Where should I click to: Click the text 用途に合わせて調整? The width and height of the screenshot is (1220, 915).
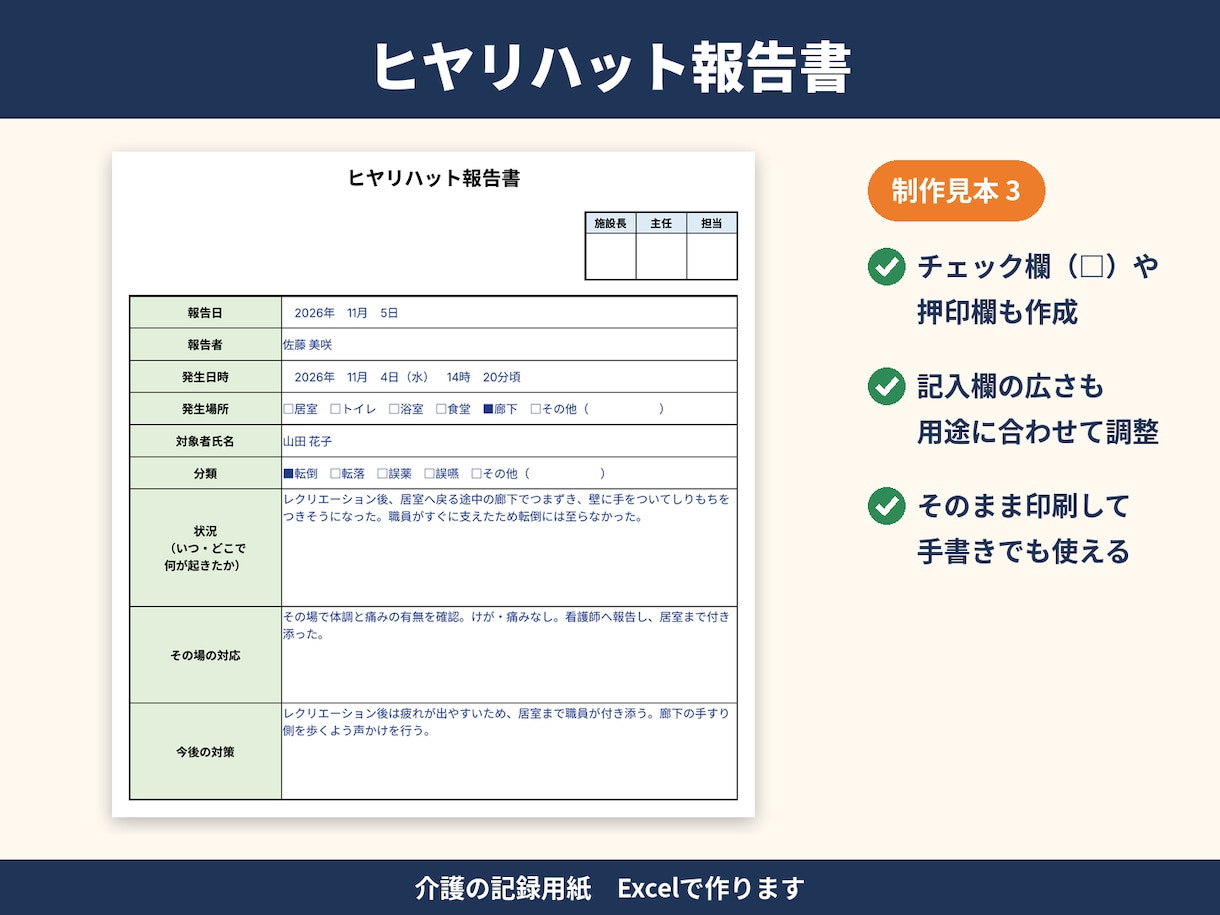pyautogui.click(x=1038, y=431)
